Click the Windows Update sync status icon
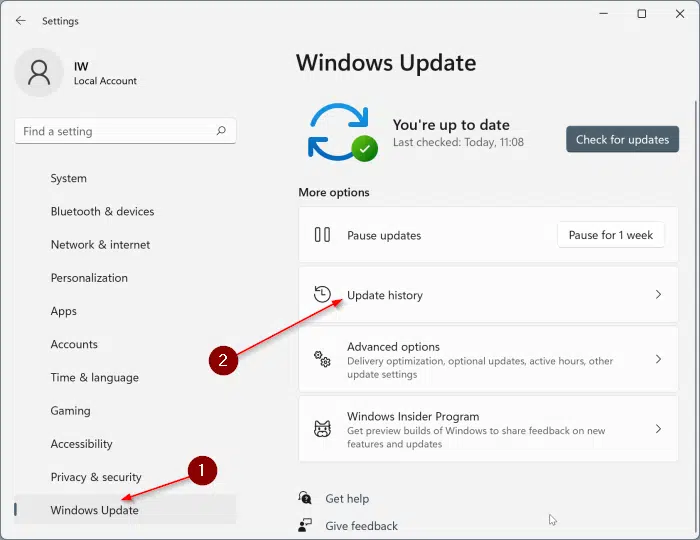Image resolution: width=700 pixels, height=540 pixels. (x=342, y=133)
